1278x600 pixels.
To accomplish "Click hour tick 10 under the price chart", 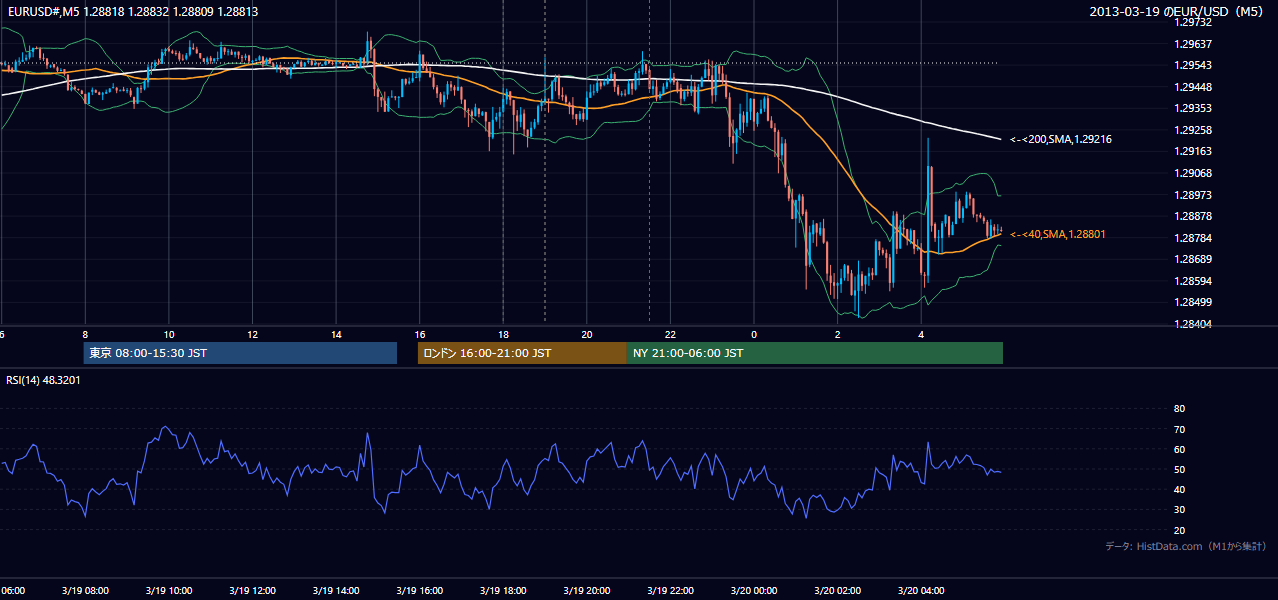I will (169, 335).
